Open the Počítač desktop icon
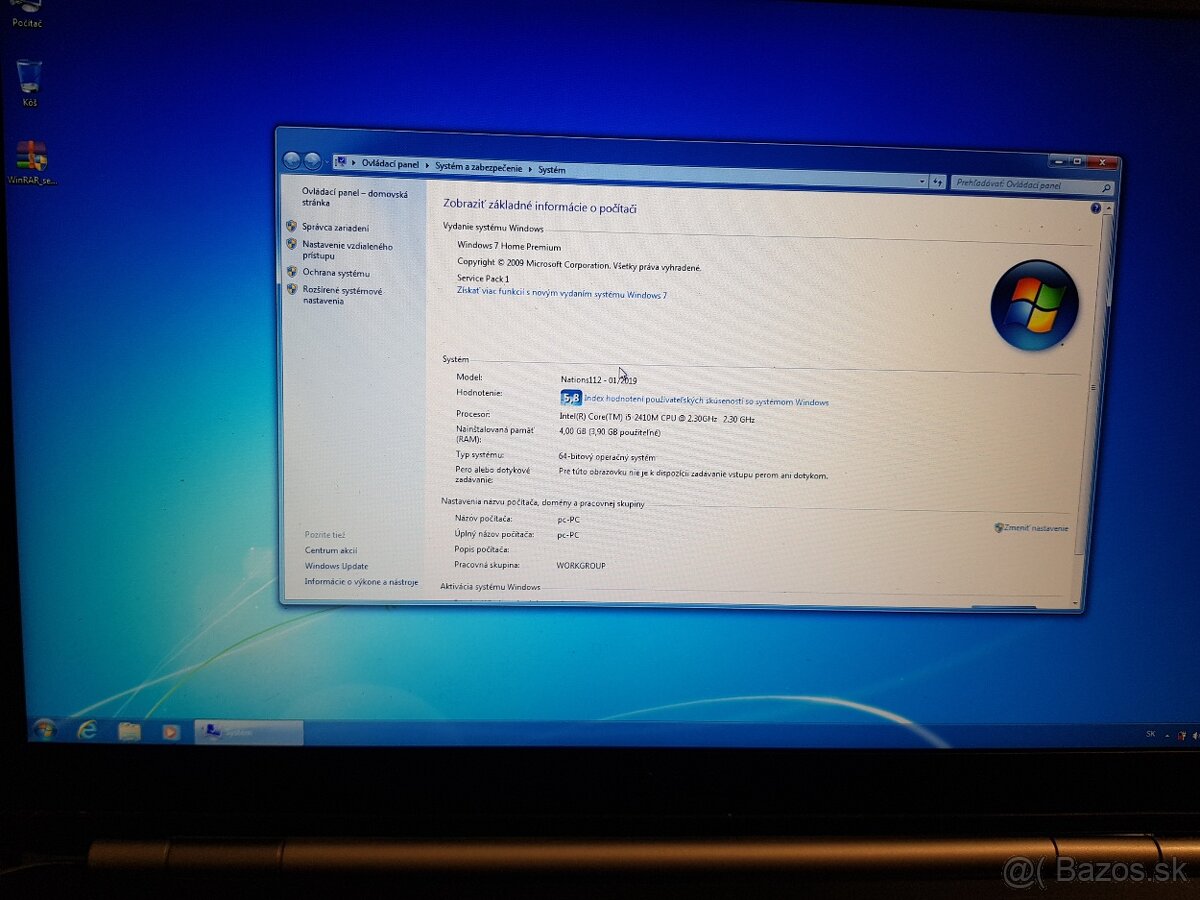The height and width of the screenshot is (900, 1200). pos(27,10)
